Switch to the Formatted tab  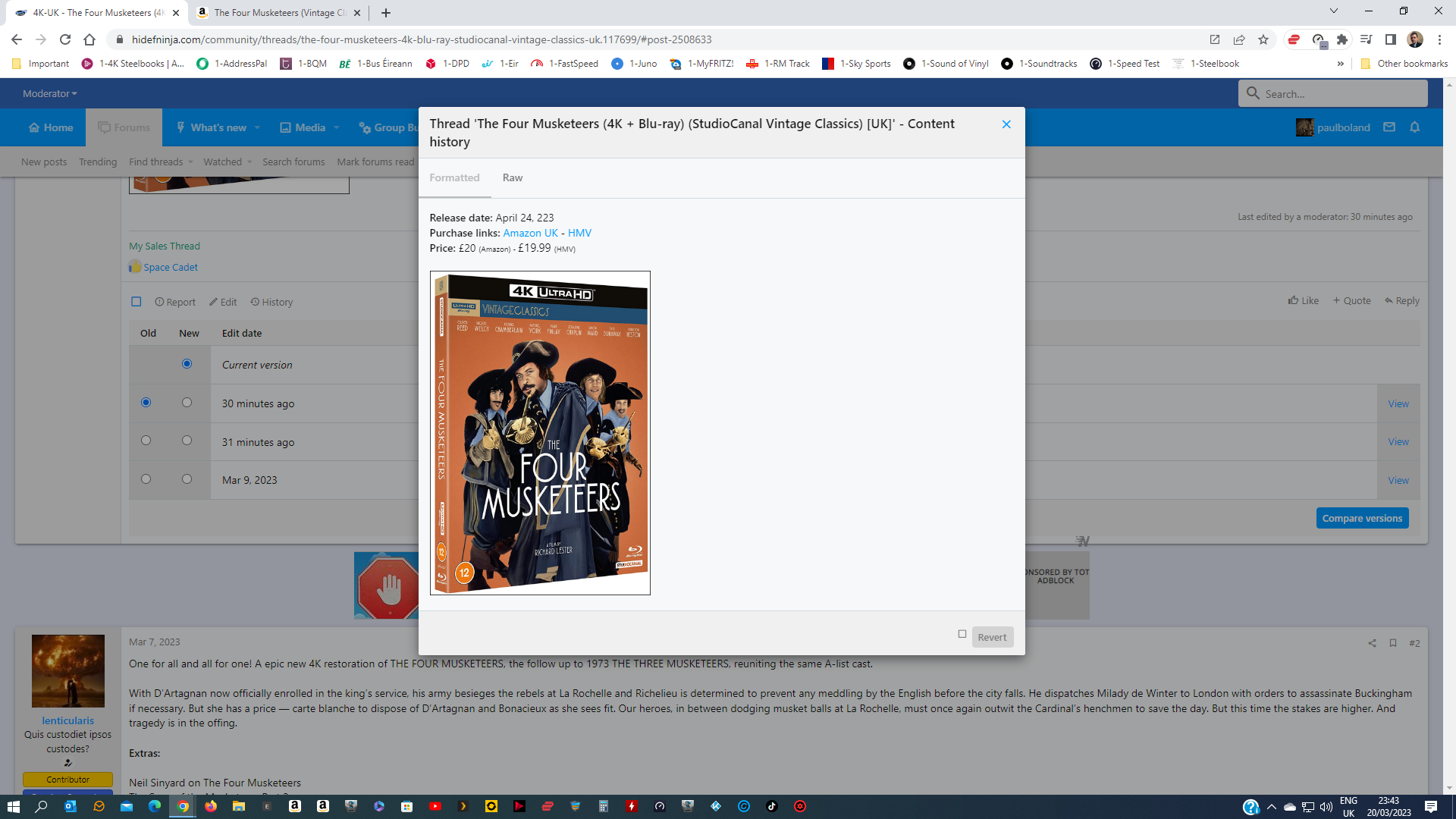coord(454,177)
